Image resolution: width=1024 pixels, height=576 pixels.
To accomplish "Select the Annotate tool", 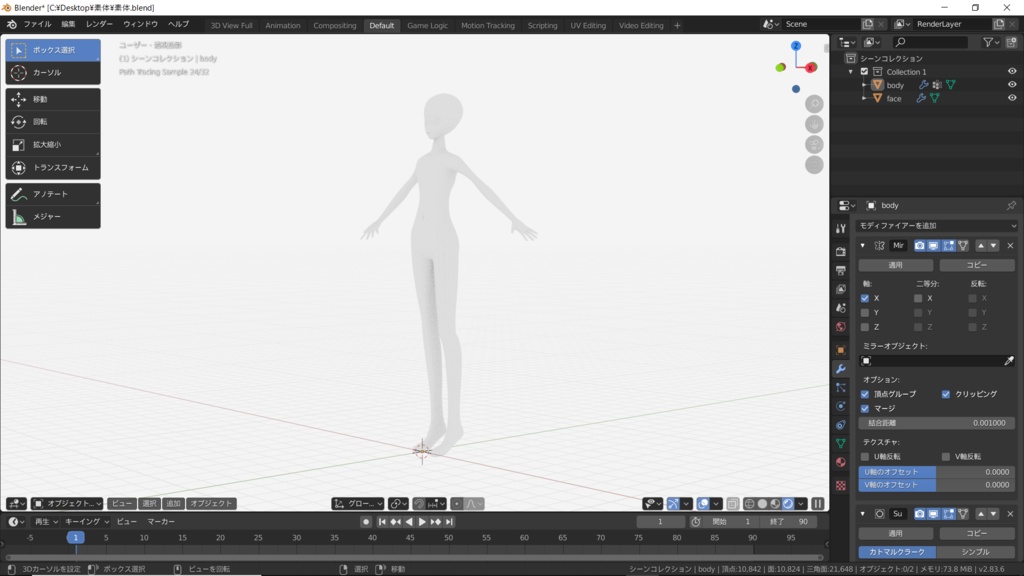I will pos(53,194).
